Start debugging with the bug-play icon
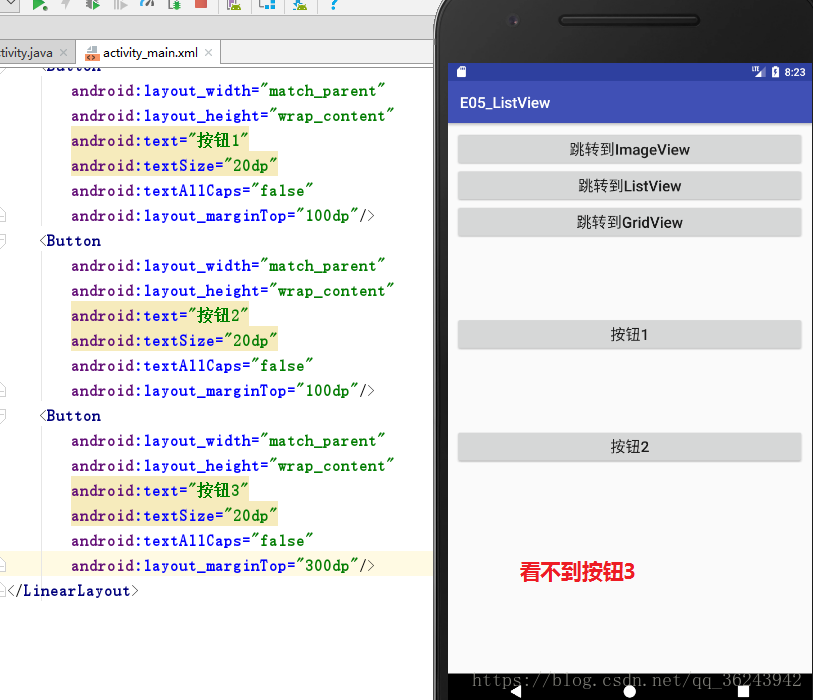813x700 pixels. (x=93, y=5)
